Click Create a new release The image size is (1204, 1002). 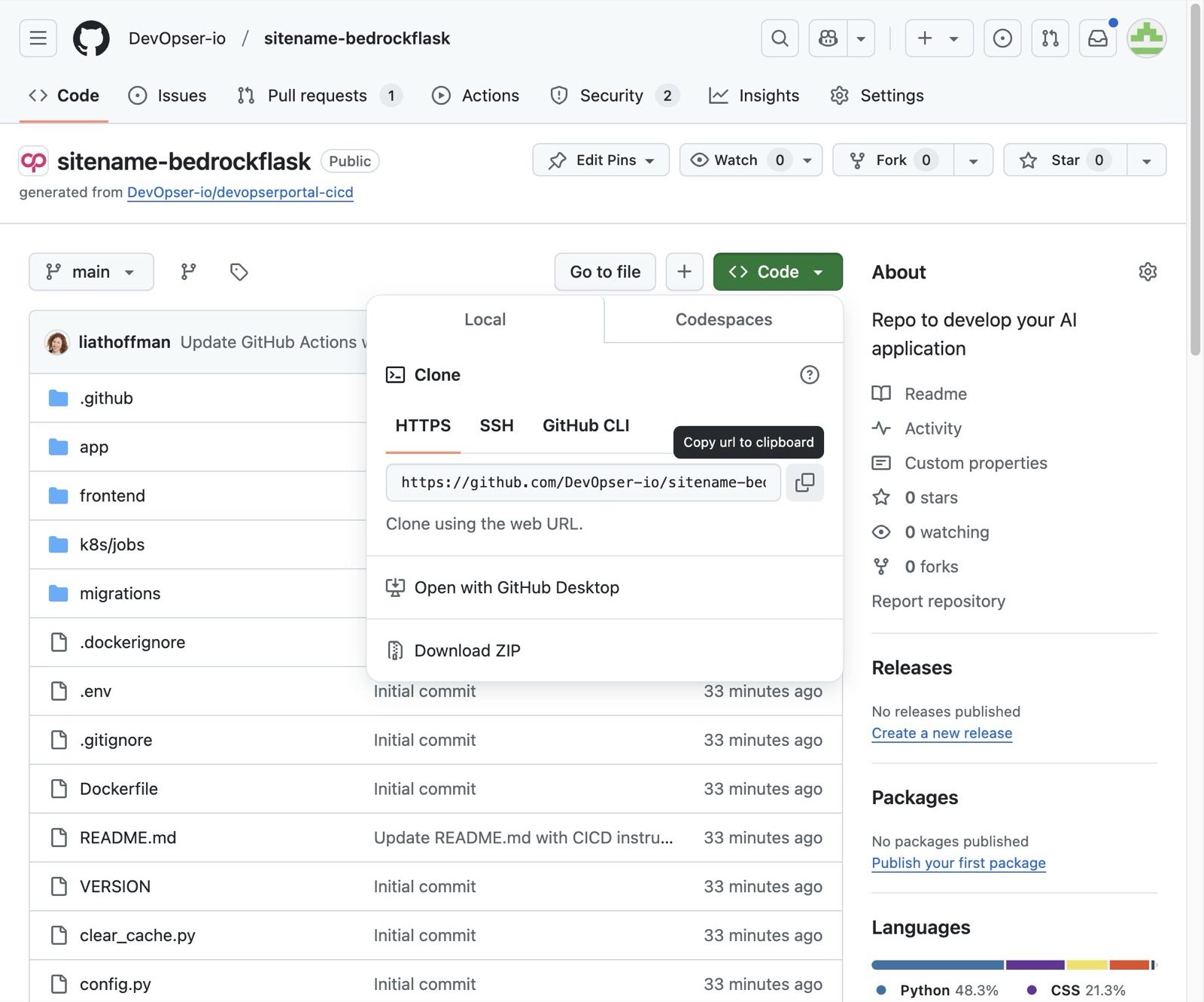[941, 733]
